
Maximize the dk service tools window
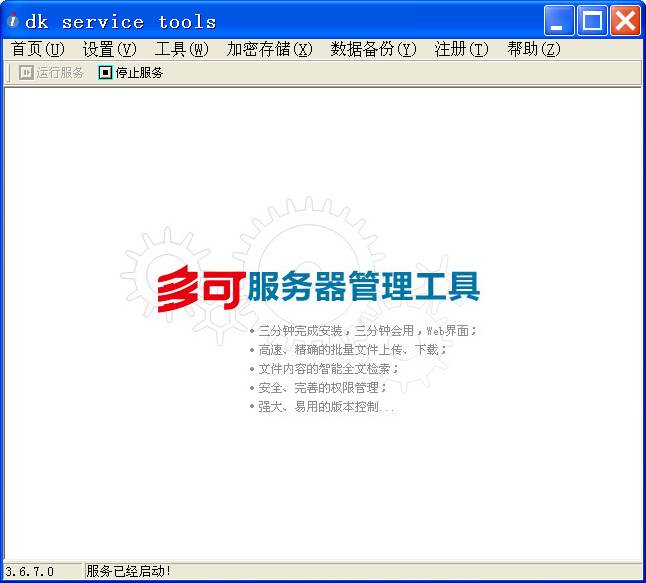(592, 20)
